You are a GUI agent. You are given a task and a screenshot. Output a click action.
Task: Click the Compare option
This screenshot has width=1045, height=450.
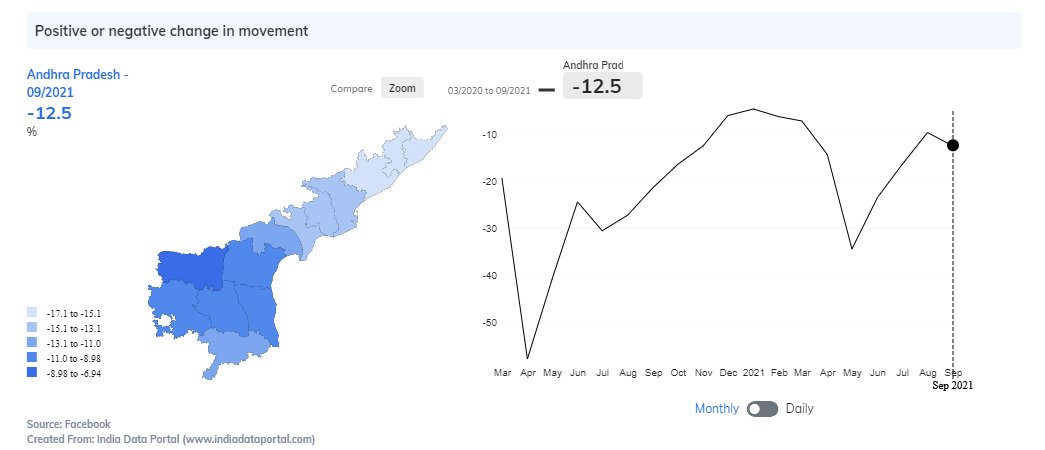[351, 89]
